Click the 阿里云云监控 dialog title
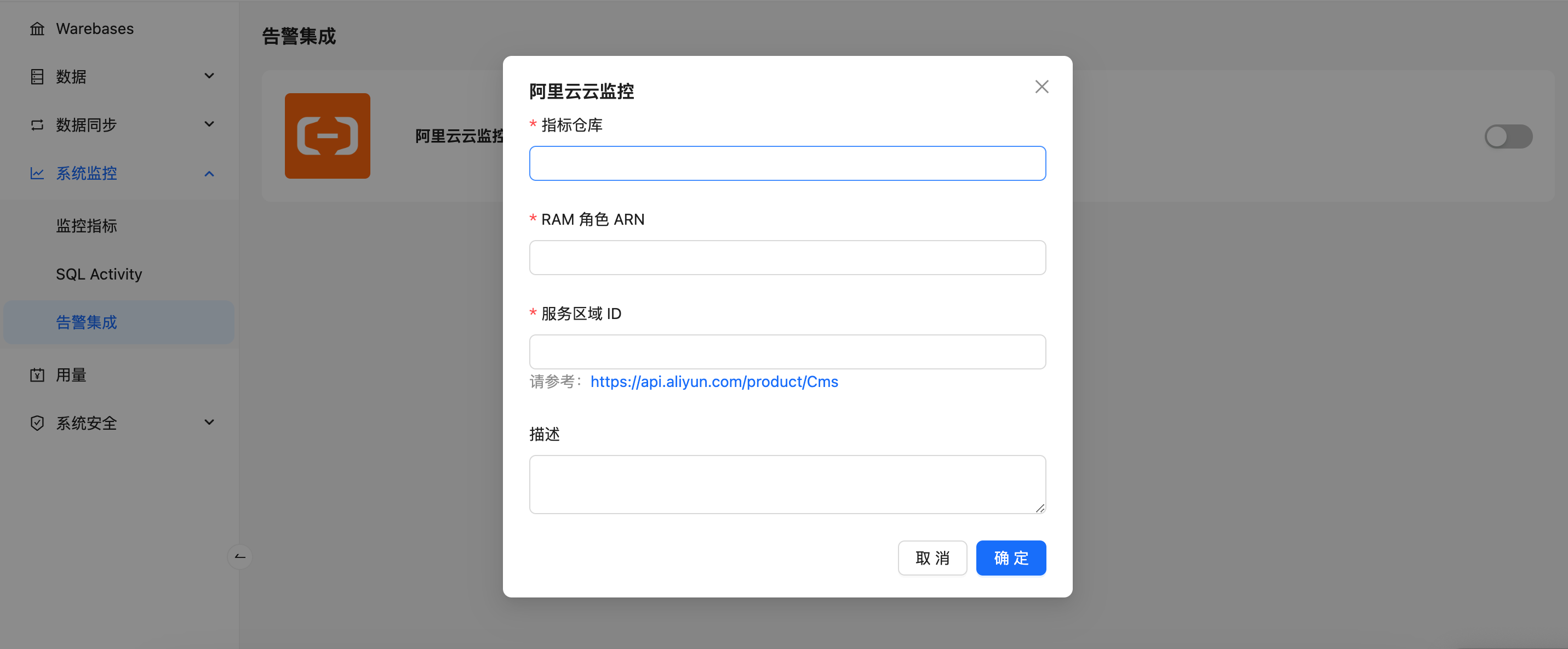The width and height of the screenshot is (1568, 649). (x=581, y=92)
